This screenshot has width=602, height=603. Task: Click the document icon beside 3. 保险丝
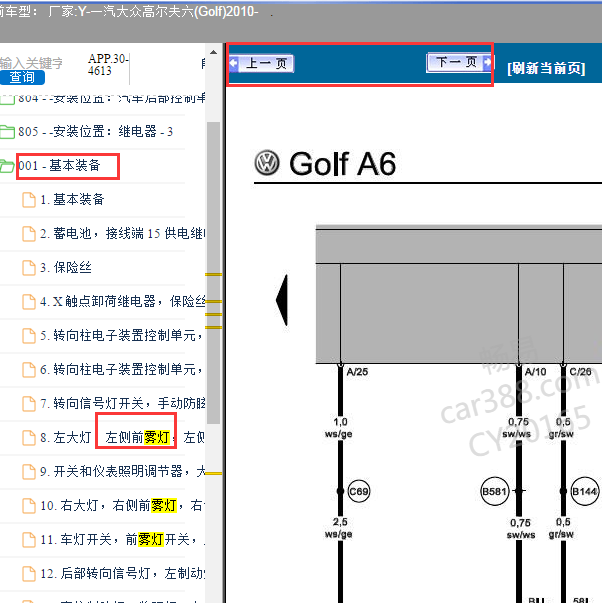(x=29, y=268)
